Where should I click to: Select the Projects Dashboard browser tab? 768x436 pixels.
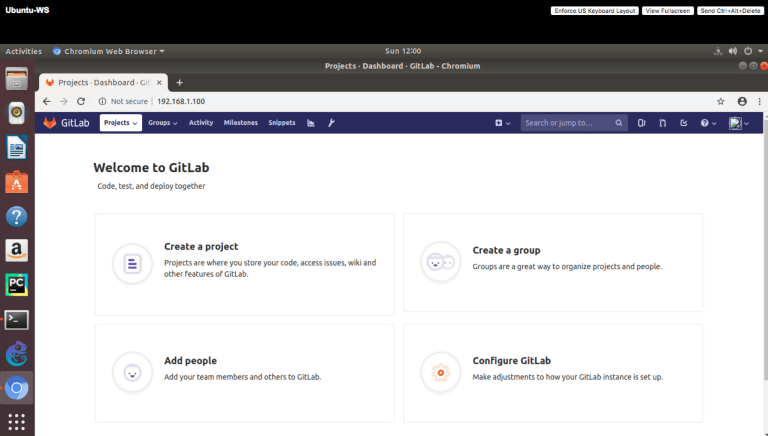103,82
